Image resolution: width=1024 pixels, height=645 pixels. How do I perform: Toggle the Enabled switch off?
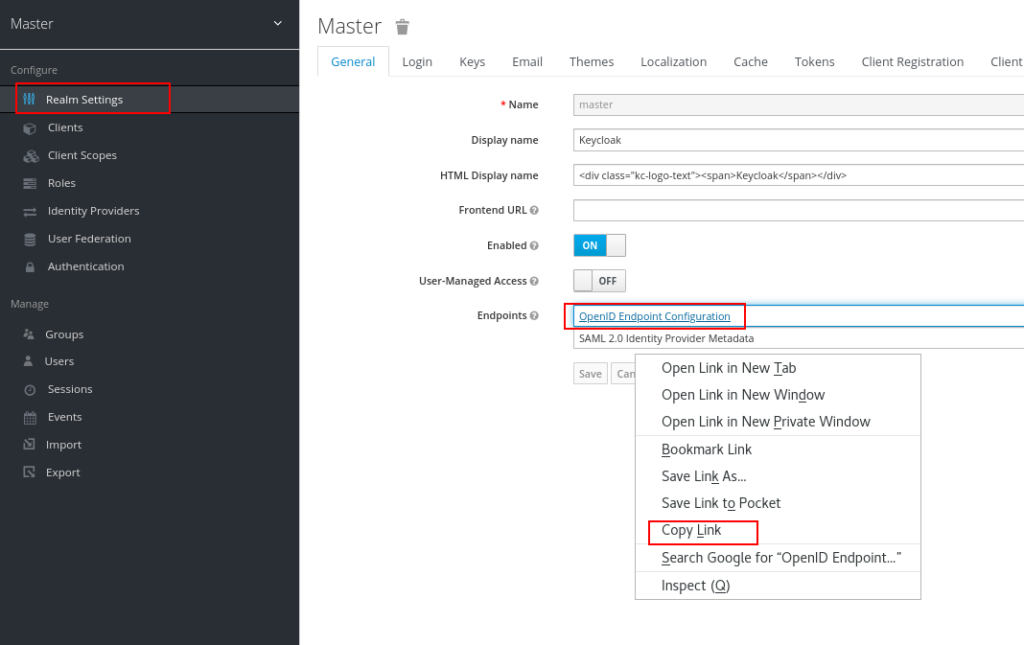tap(599, 245)
